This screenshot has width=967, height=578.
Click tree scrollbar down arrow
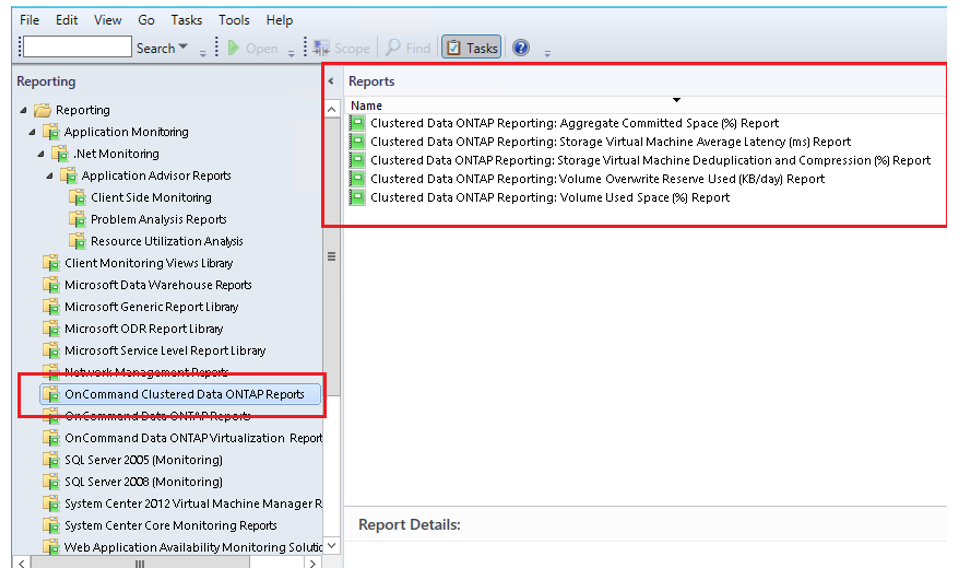point(332,546)
